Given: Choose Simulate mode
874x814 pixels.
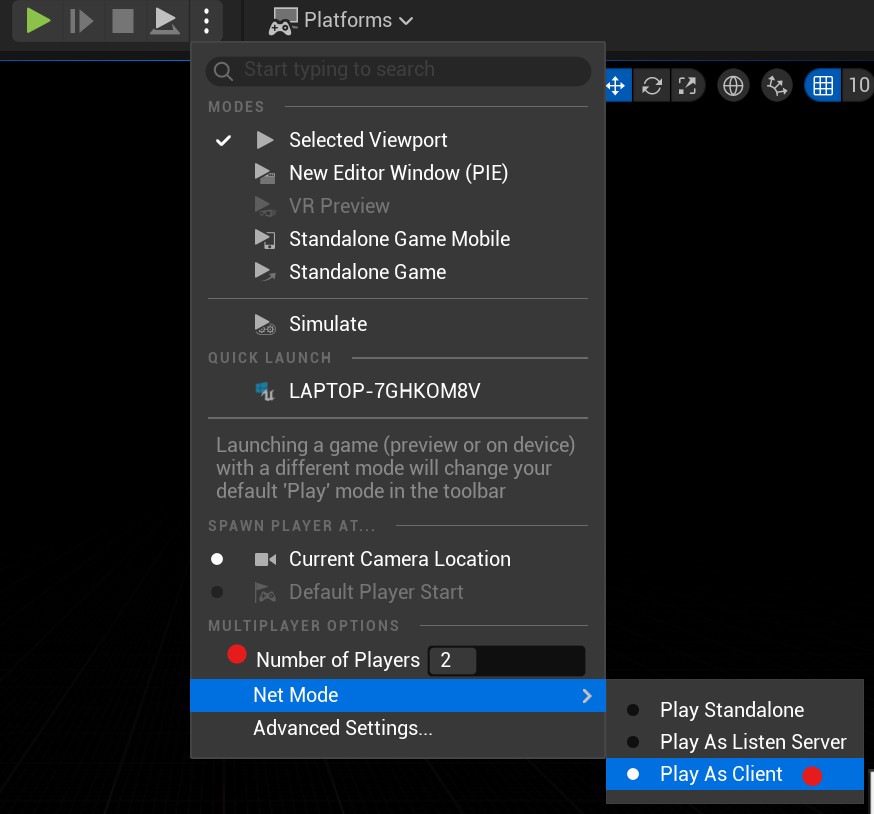Looking at the screenshot, I should 398,324.
